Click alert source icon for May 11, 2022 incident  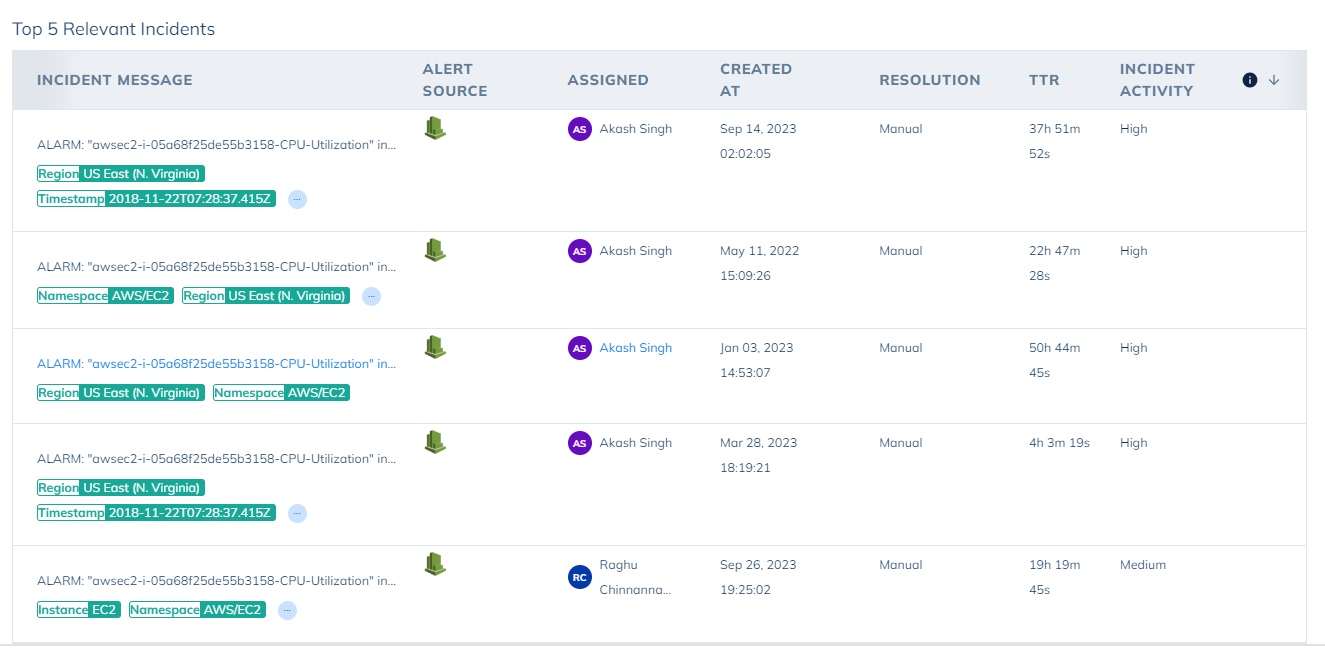coord(435,249)
